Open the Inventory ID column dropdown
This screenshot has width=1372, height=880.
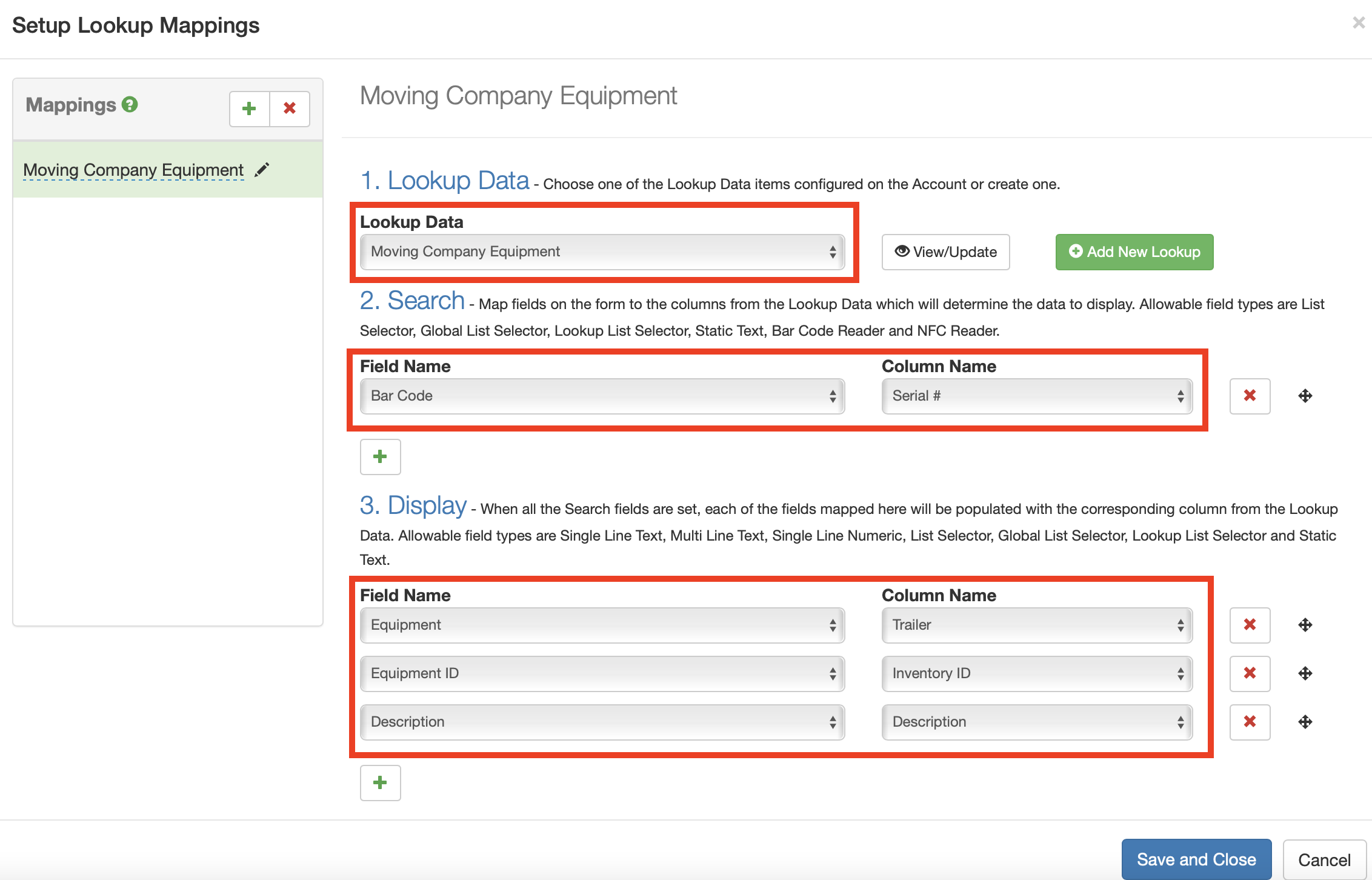(x=1036, y=673)
